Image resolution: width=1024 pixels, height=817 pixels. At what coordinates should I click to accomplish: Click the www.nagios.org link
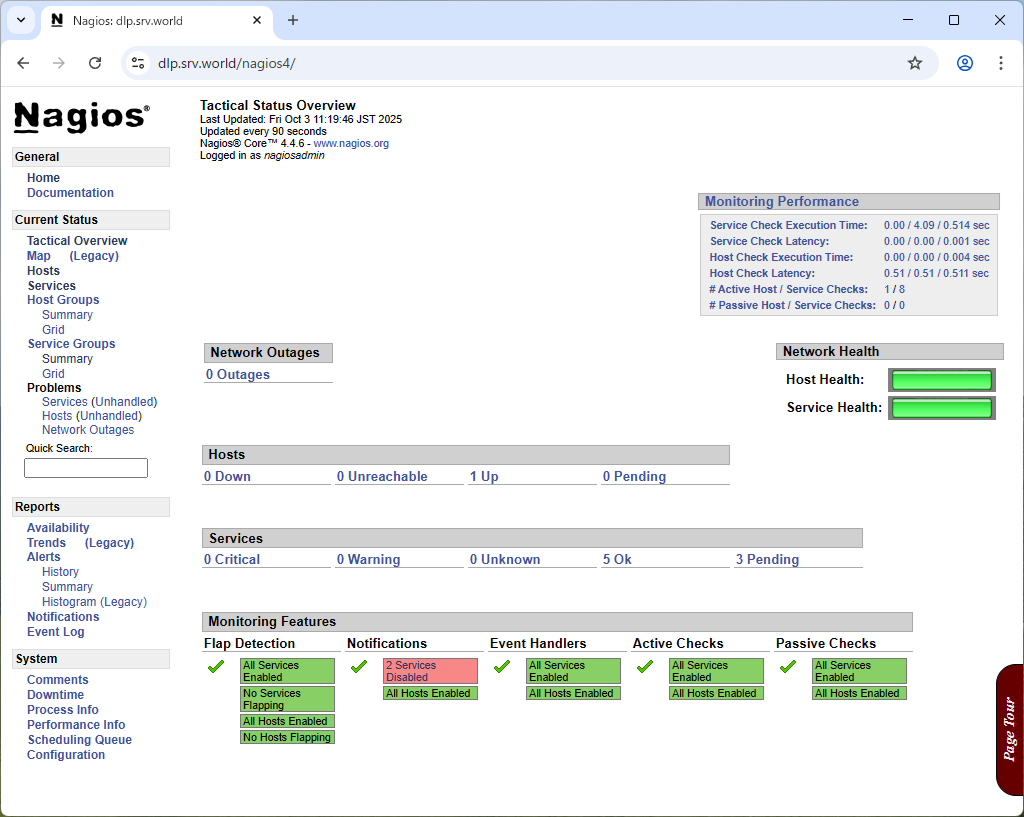351,144
